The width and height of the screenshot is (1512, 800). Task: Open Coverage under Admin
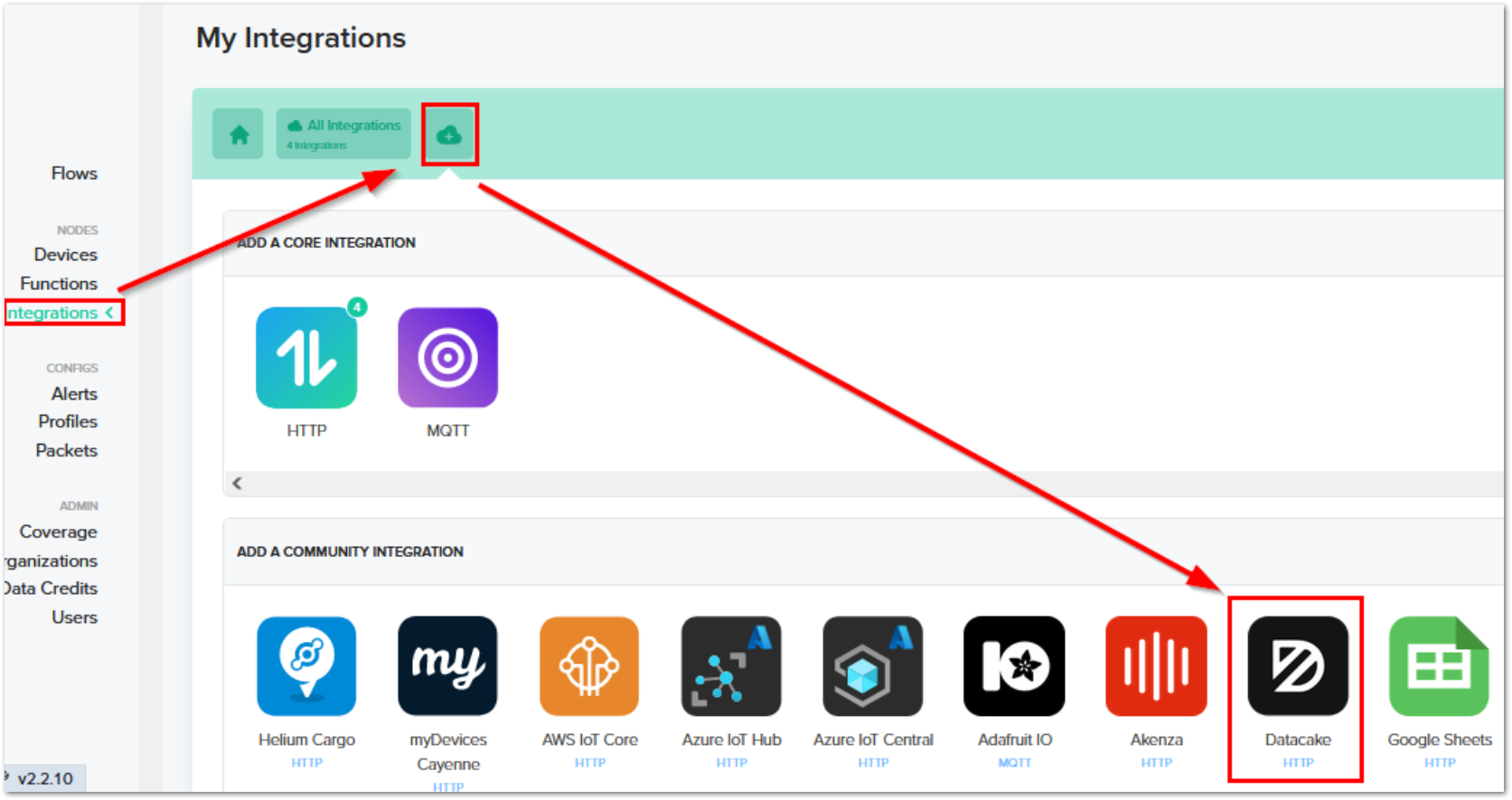pos(58,532)
